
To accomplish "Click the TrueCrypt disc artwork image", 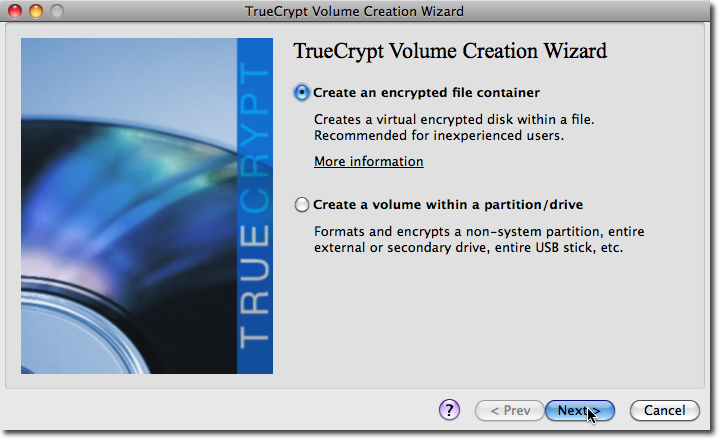I will 147,206.
